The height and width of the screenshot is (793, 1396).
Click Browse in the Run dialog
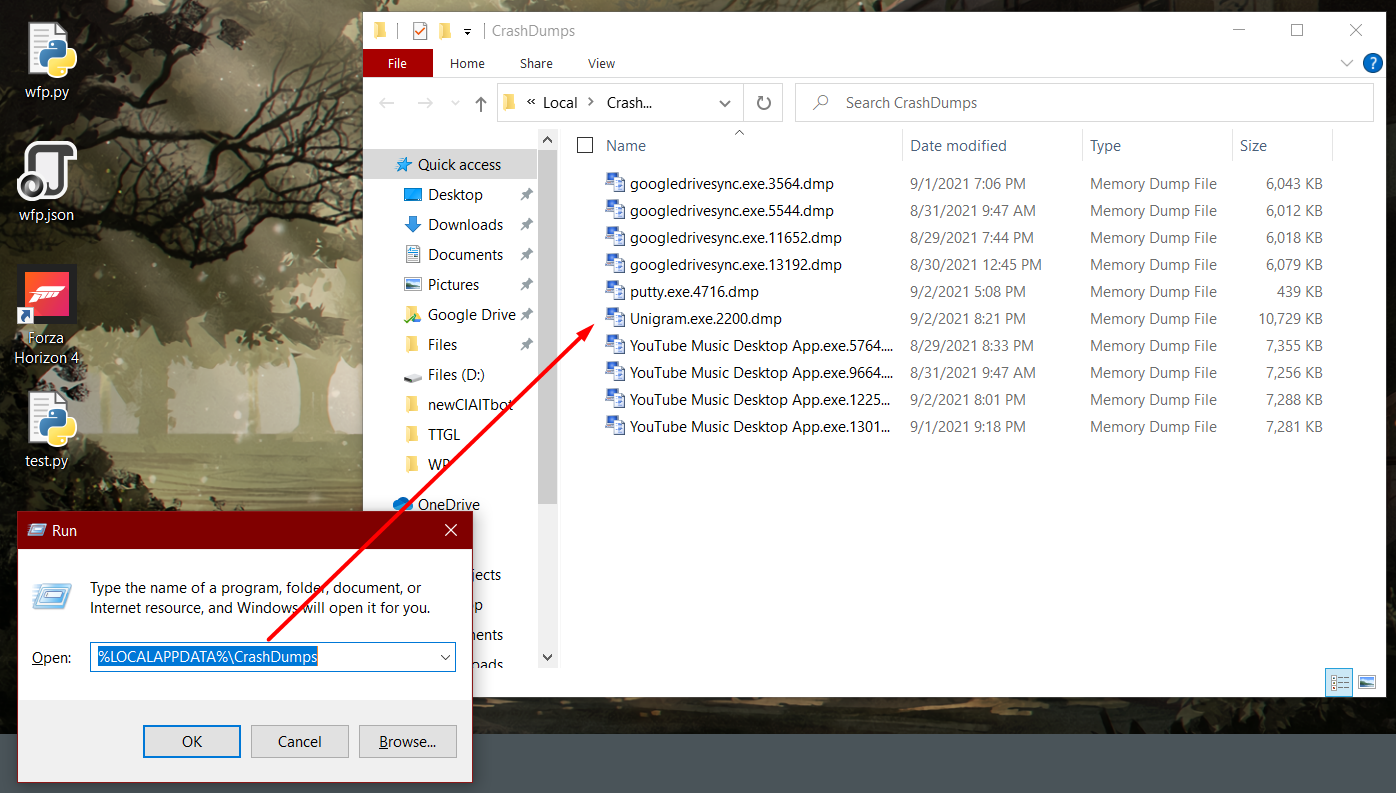coord(407,741)
